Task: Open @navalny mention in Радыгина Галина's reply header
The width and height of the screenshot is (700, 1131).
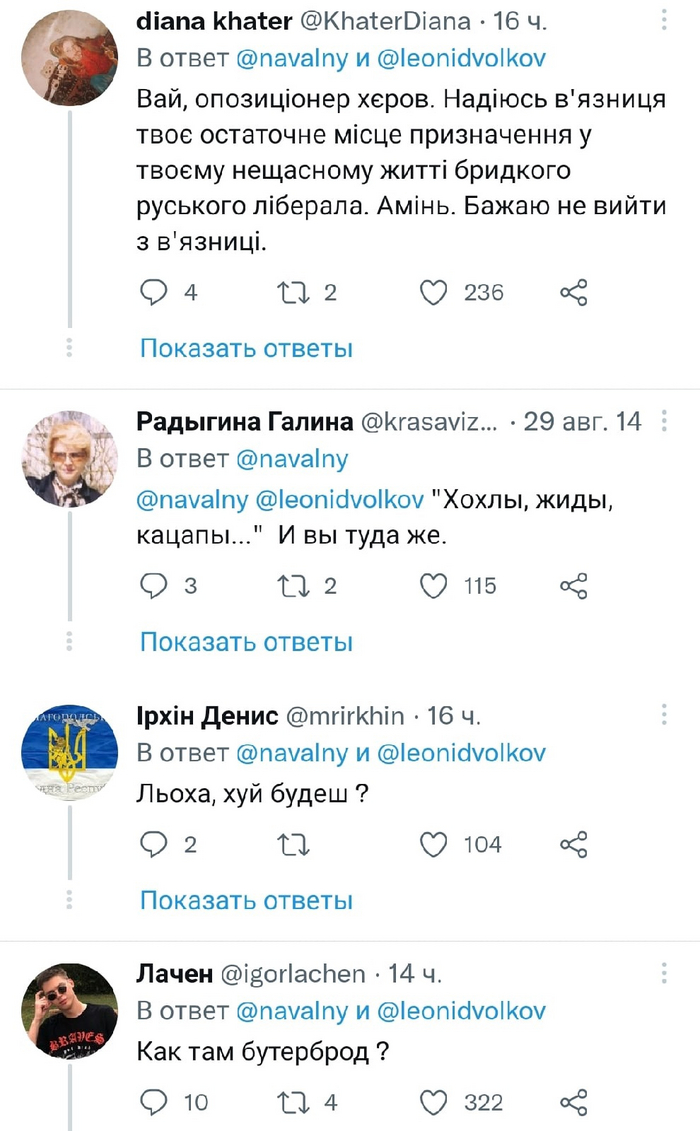Action: (291, 459)
